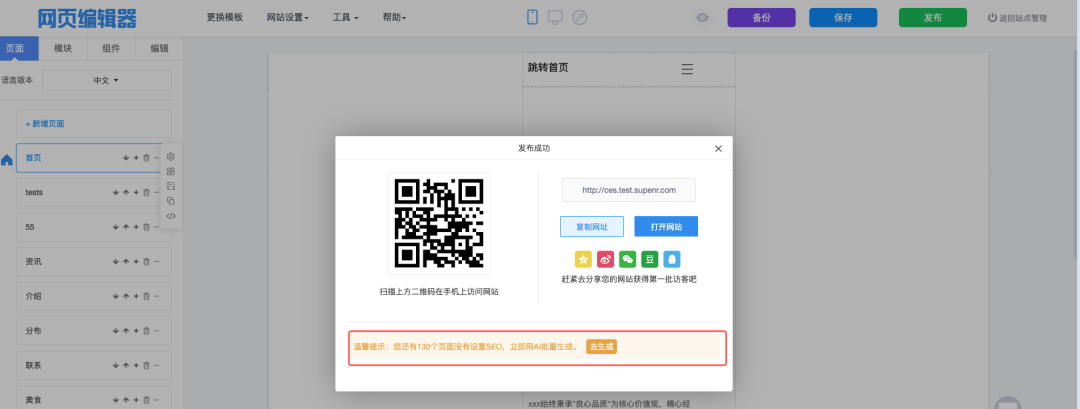Click the blue 保存 button
Image resolution: width=1080 pixels, height=409 pixels.
(843, 18)
